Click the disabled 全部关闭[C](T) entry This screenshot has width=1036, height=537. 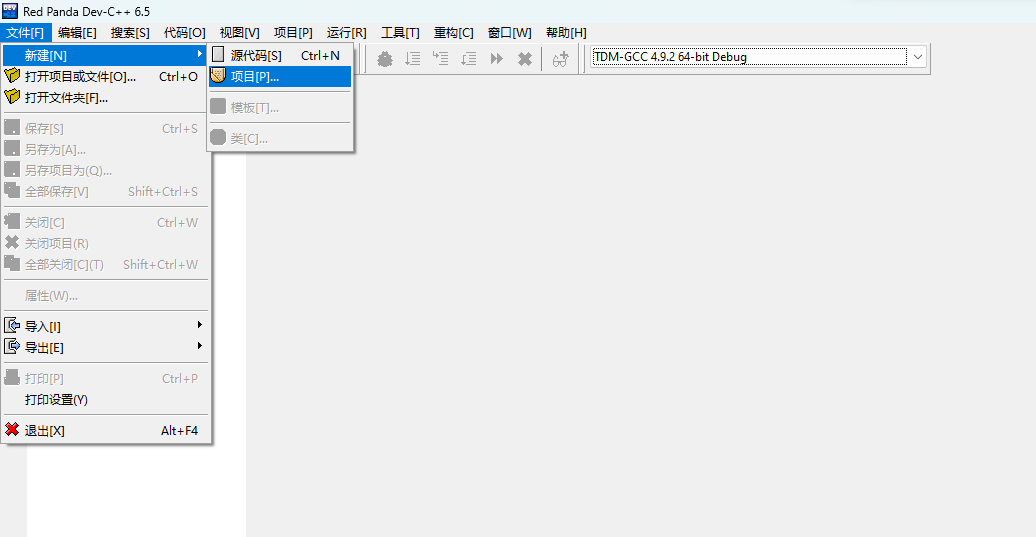[106, 264]
